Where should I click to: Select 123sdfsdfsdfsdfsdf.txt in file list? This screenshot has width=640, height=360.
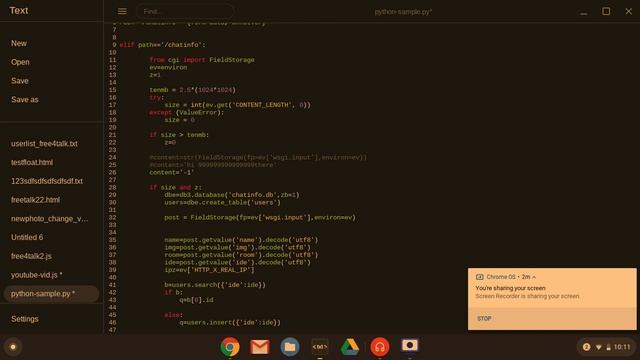point(47,181)
